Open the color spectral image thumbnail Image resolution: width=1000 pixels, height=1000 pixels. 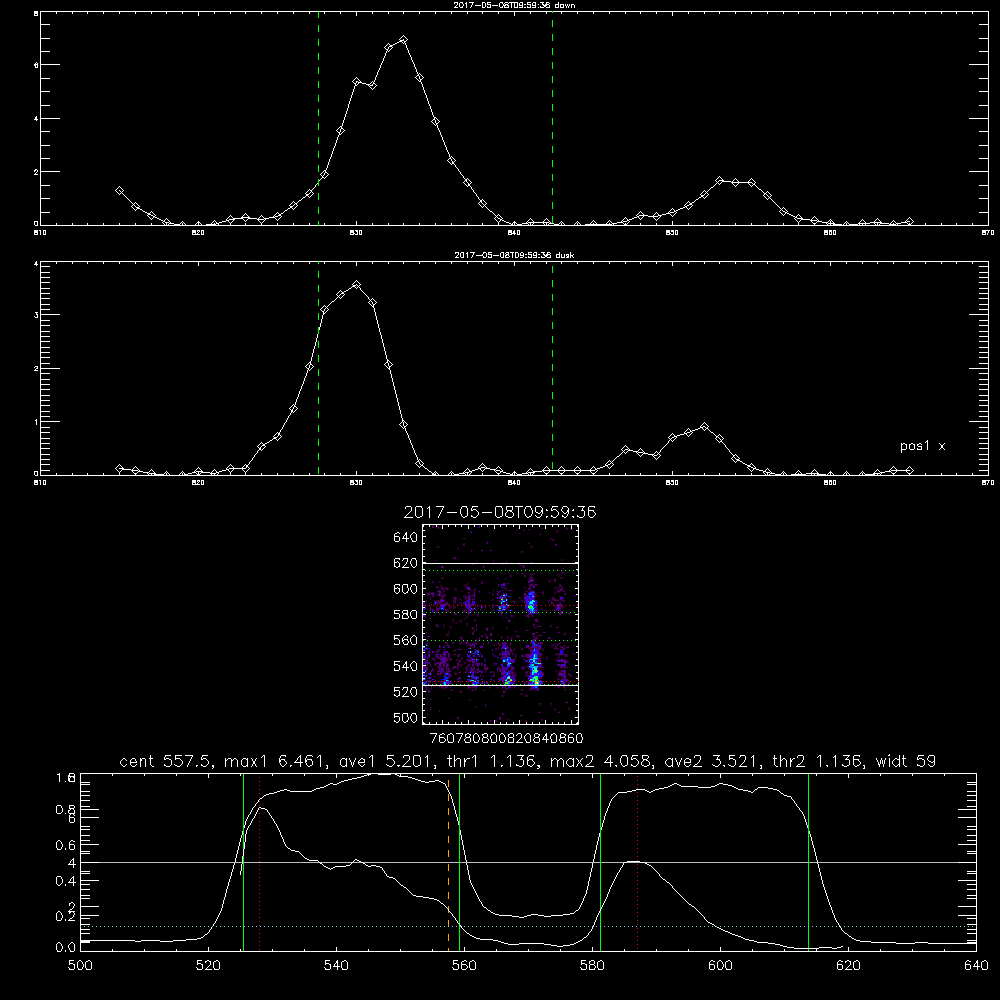(501, 624)
